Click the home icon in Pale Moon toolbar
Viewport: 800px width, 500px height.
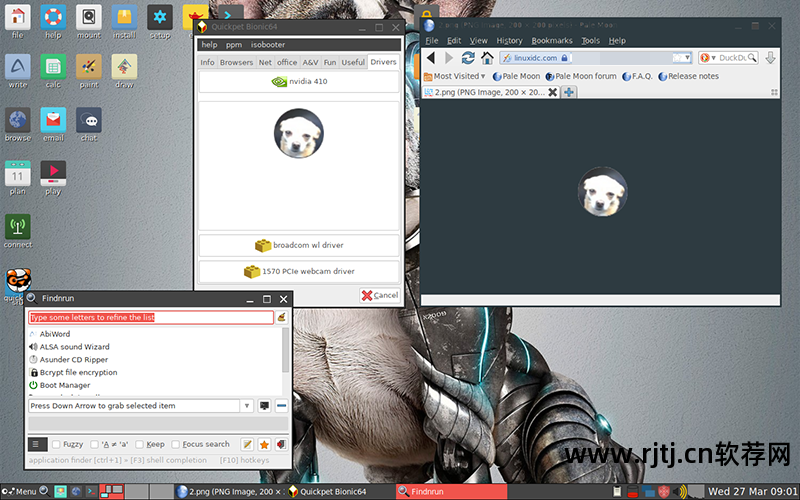(x=487, y=58)
